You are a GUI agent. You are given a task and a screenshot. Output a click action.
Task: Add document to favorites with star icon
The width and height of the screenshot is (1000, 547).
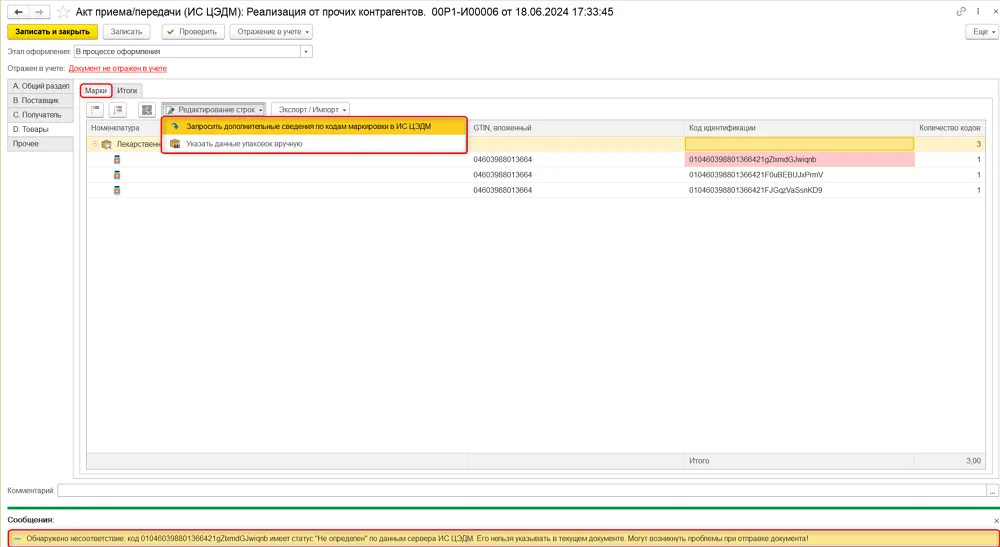tap(63, 12)
